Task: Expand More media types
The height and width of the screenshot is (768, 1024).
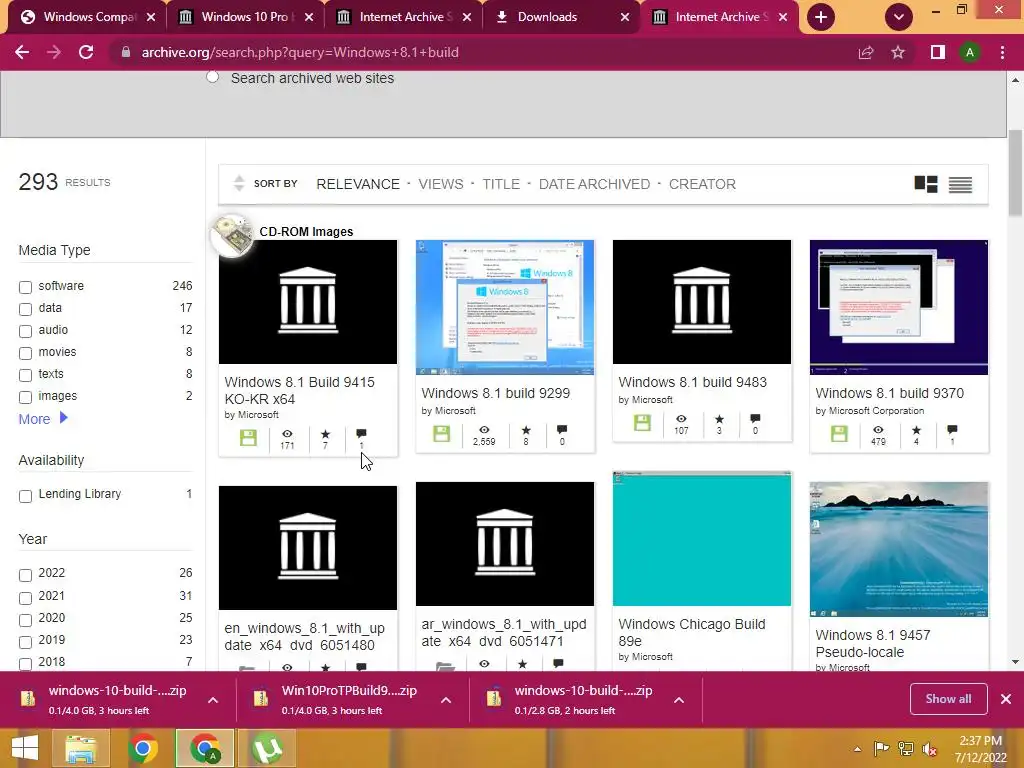Action: [x=43, y=419]
